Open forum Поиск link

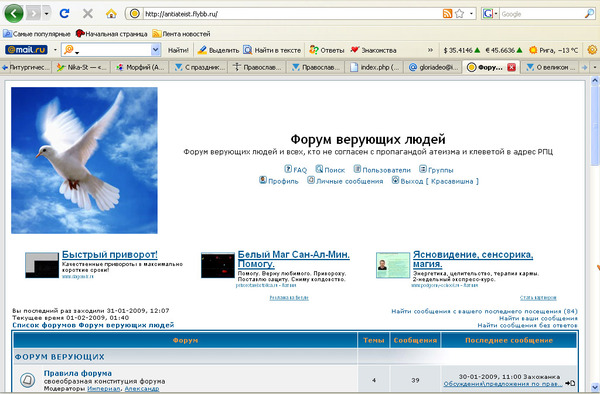pos(330,169)
